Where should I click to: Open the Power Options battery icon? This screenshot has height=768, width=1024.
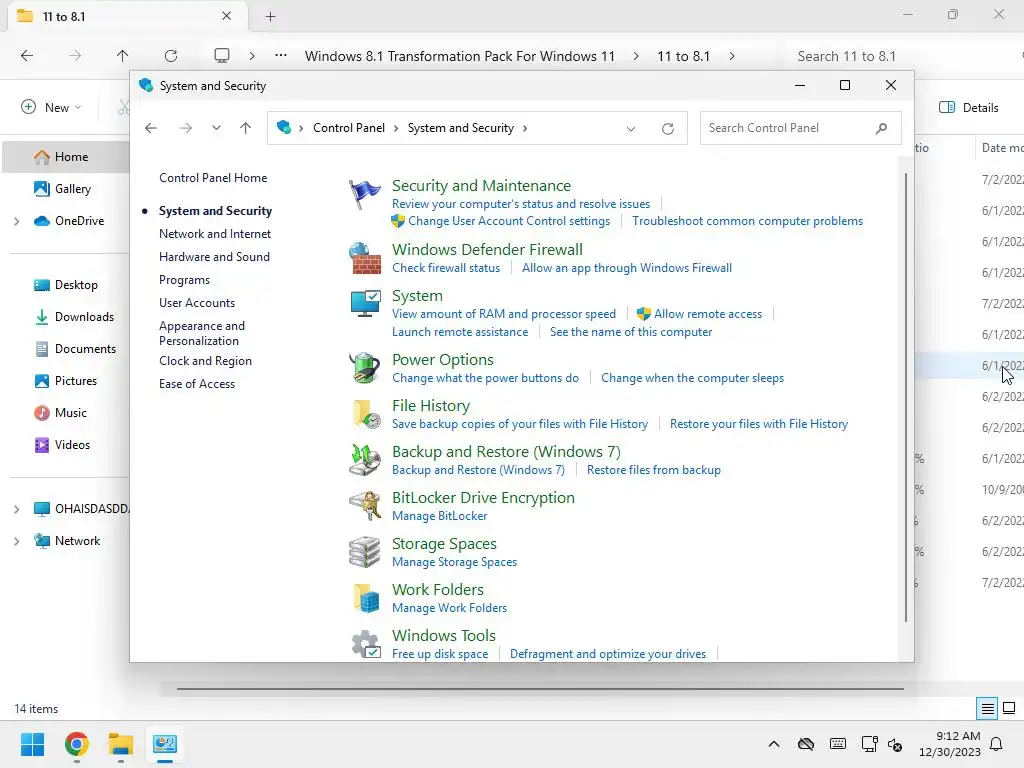pyautogui.click(x=364, y=368)
